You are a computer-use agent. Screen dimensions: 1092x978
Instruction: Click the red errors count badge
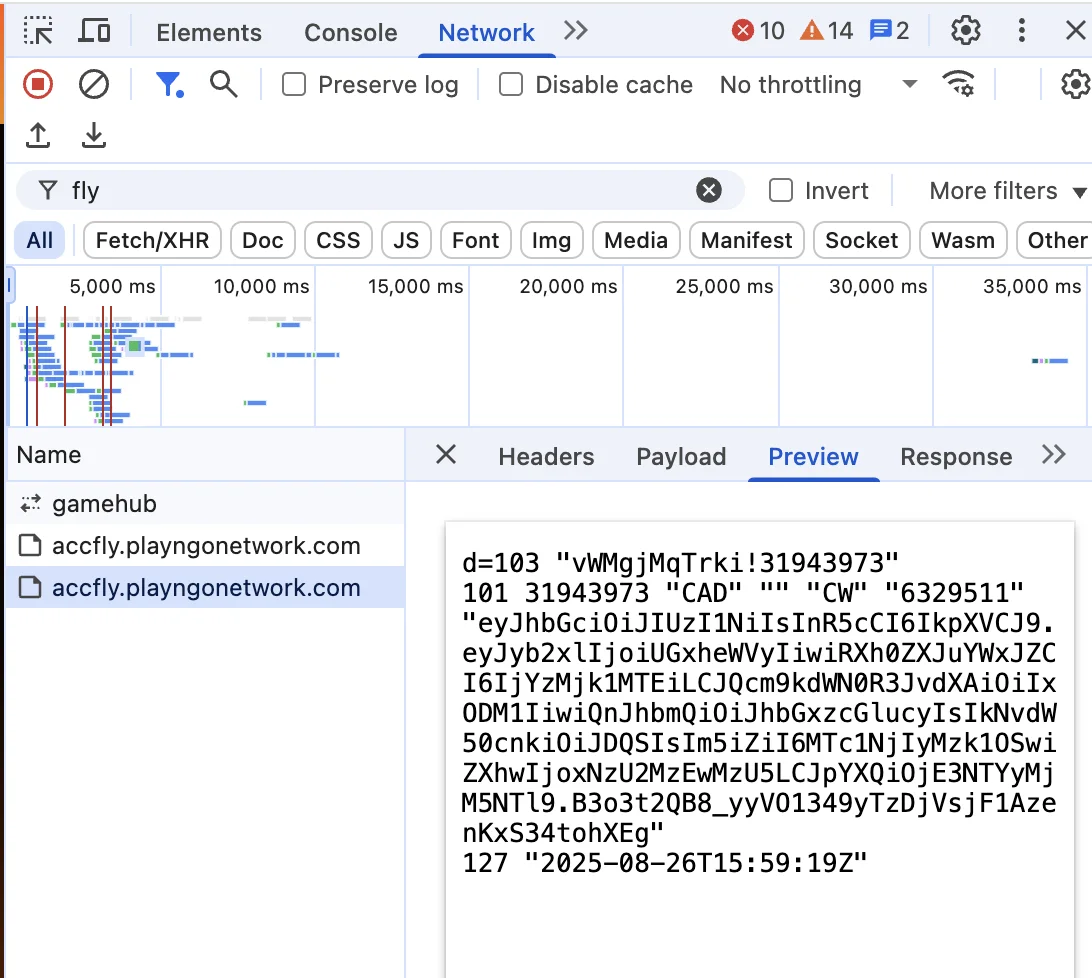758,31
